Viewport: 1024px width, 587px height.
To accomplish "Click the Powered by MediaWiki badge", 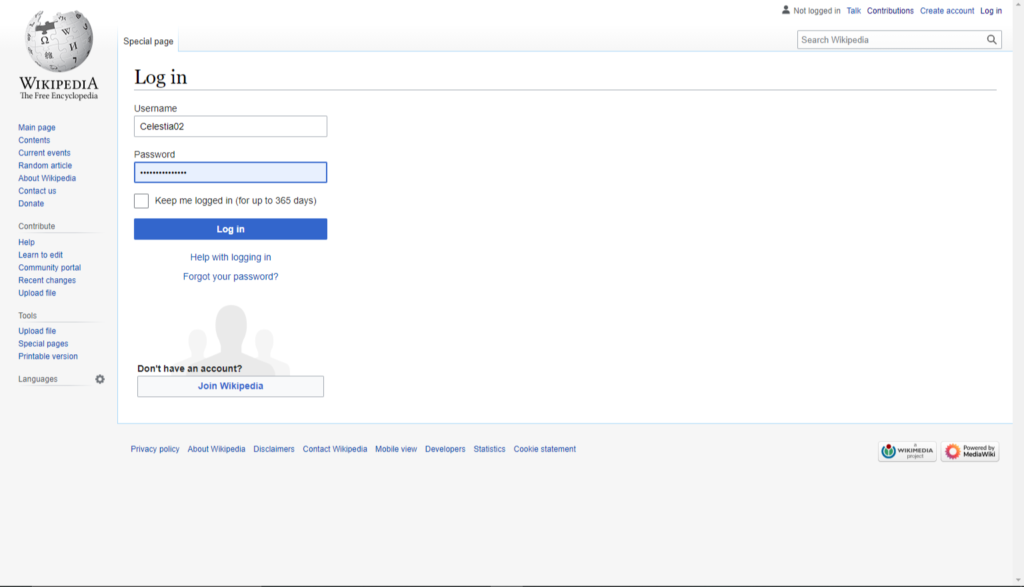I will click(x=970, y=451).
